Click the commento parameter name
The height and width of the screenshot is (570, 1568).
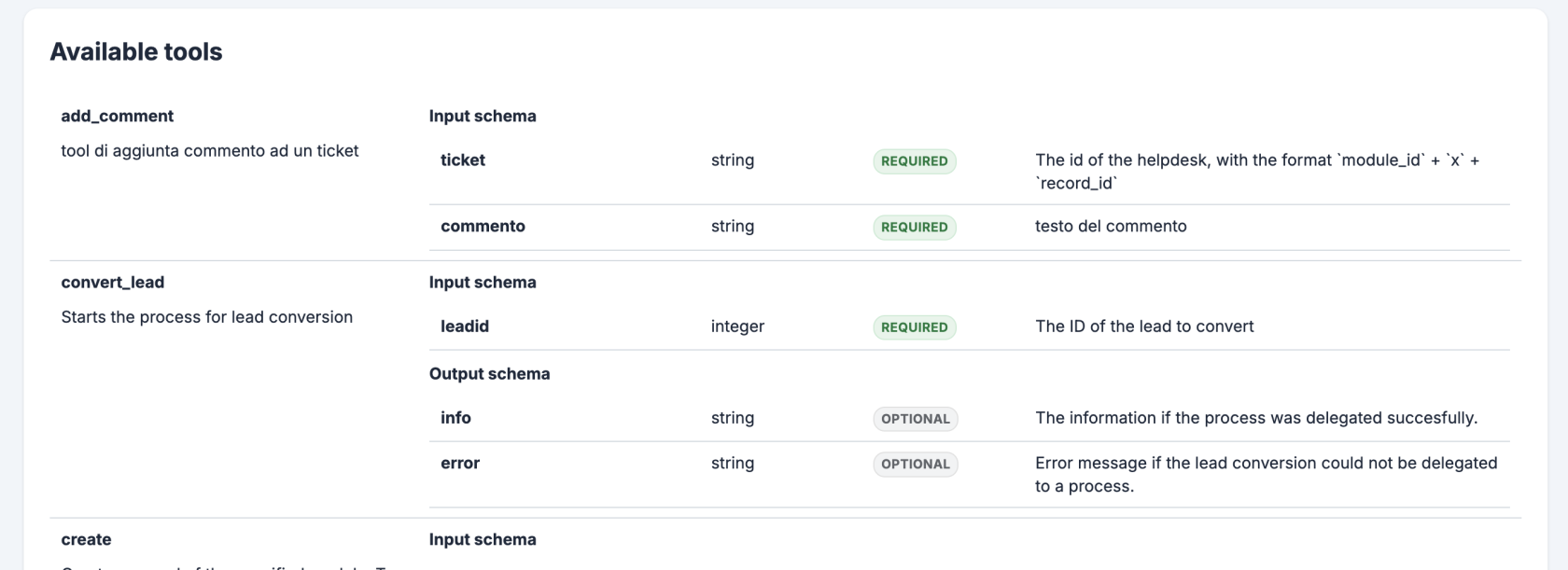[483, 226]
